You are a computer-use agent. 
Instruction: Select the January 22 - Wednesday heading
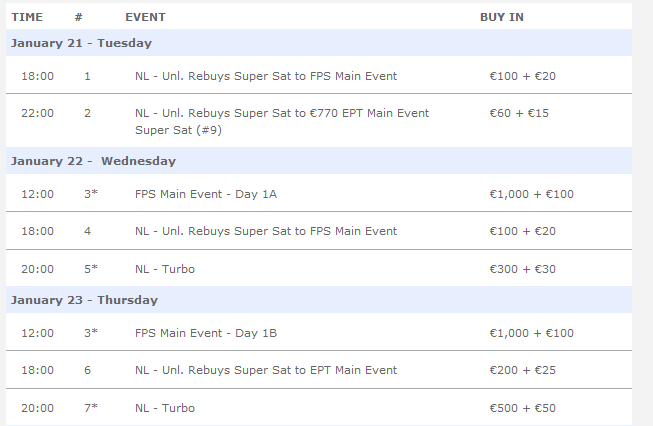93,161
